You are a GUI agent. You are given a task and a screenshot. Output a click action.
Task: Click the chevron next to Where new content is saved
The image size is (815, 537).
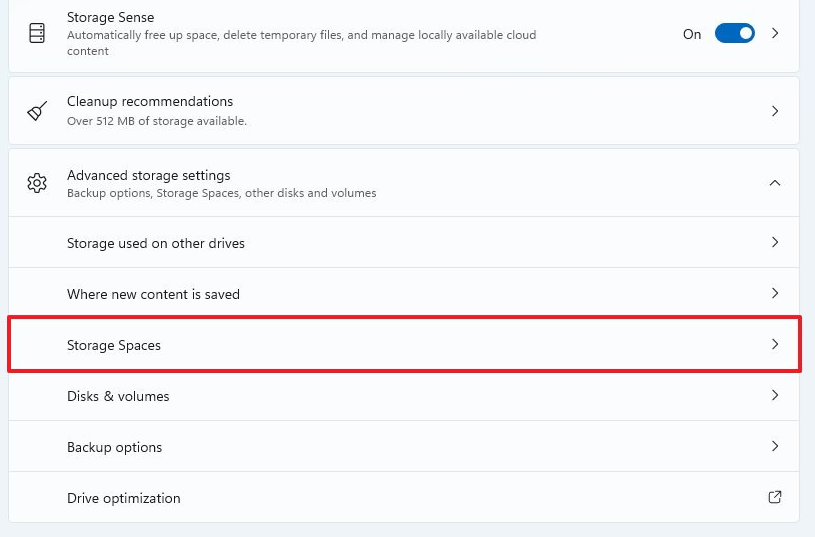tap(775, 293)
